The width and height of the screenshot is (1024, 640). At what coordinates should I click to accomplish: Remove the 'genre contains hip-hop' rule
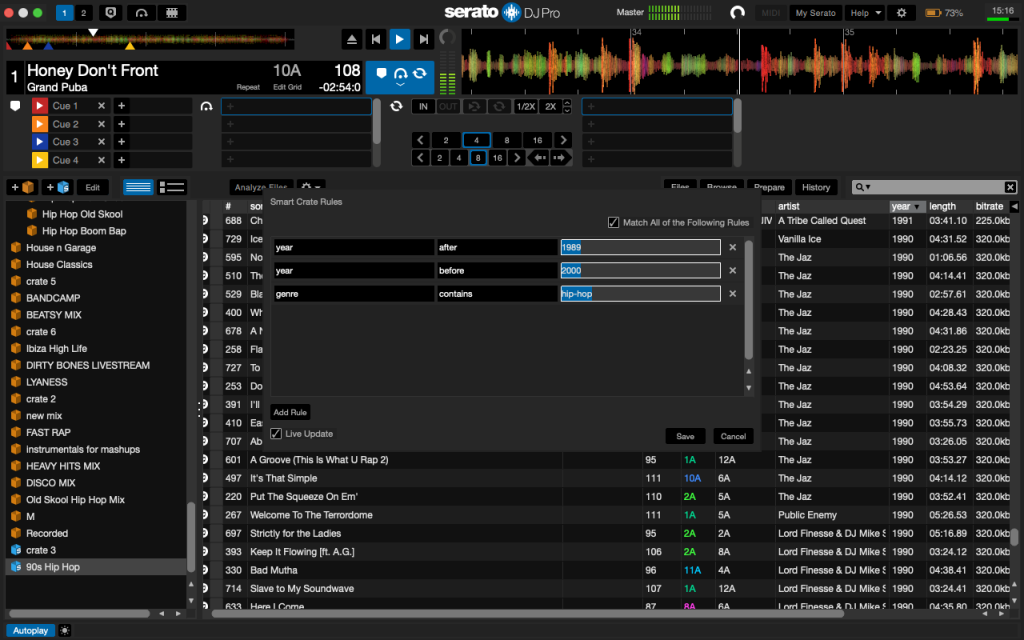coord(733,294)
